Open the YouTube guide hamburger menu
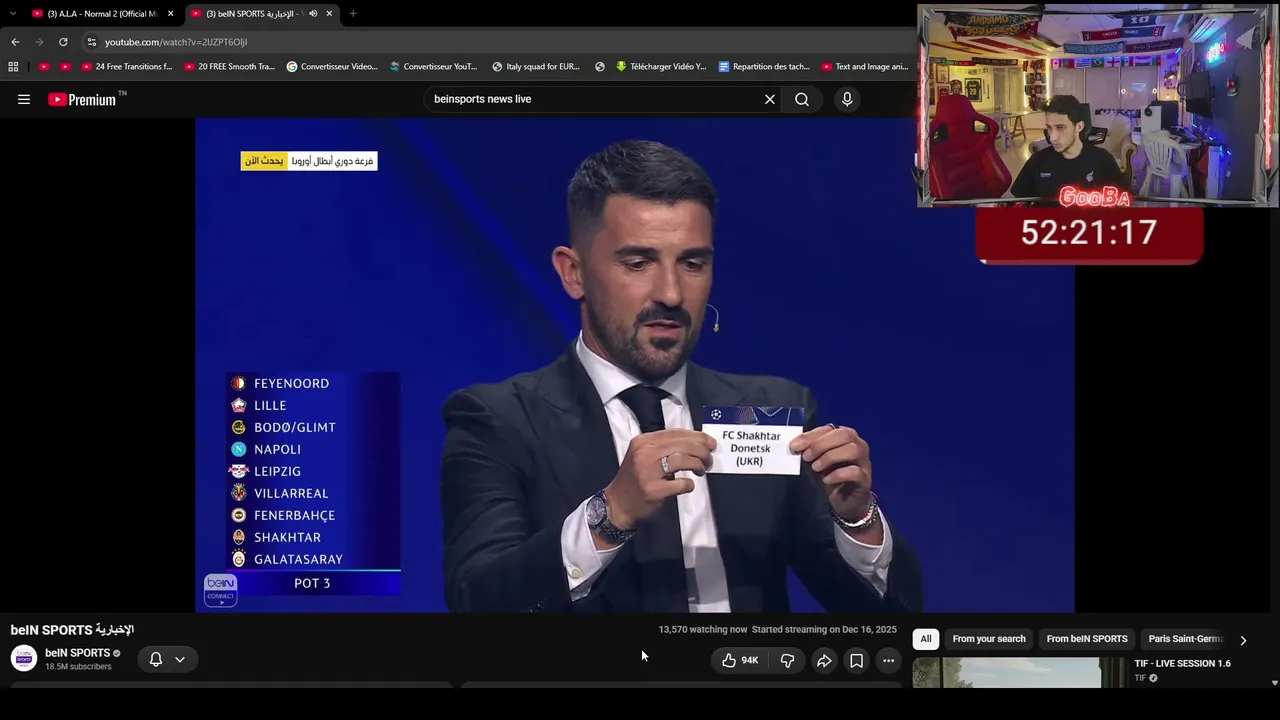1280x720 pixels. click(24, 99)
